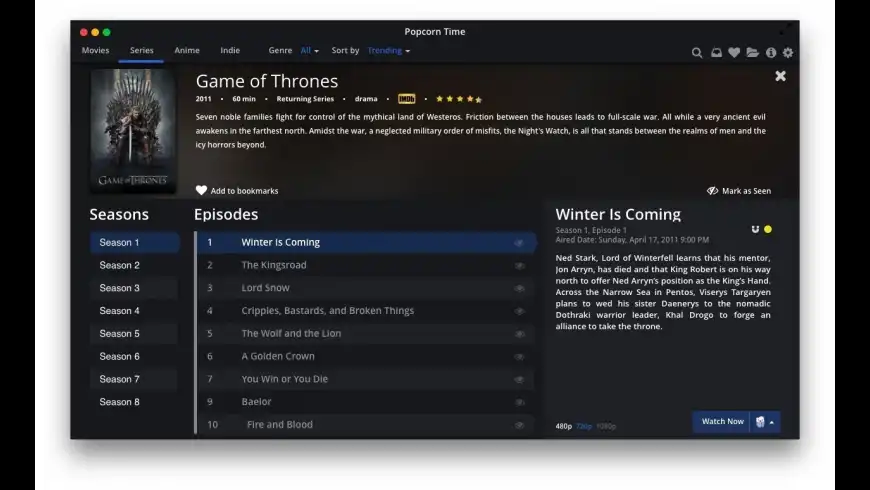The height and width of the screenshot is (490, 870).
Task: Click the Returning Series status text
Action: pos(305,99)
